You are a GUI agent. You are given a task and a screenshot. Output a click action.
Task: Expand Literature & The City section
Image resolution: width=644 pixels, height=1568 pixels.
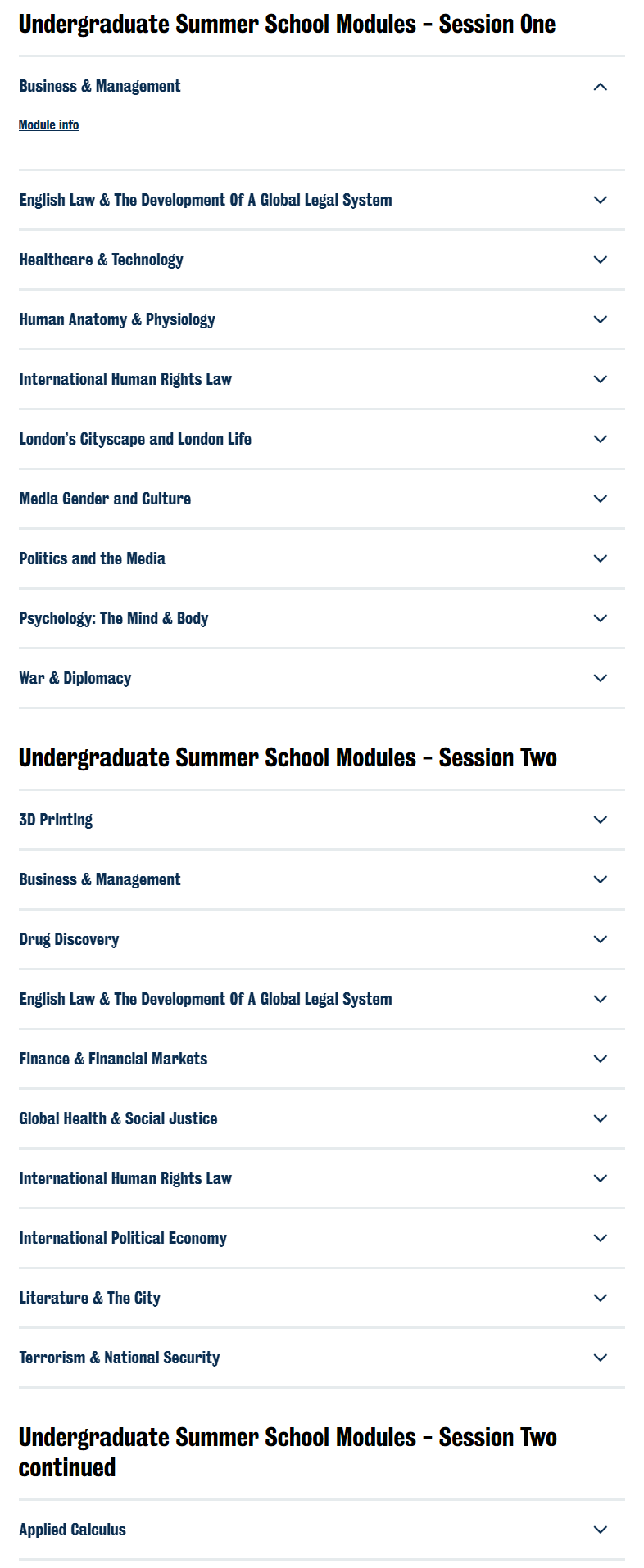(90, 1298)
